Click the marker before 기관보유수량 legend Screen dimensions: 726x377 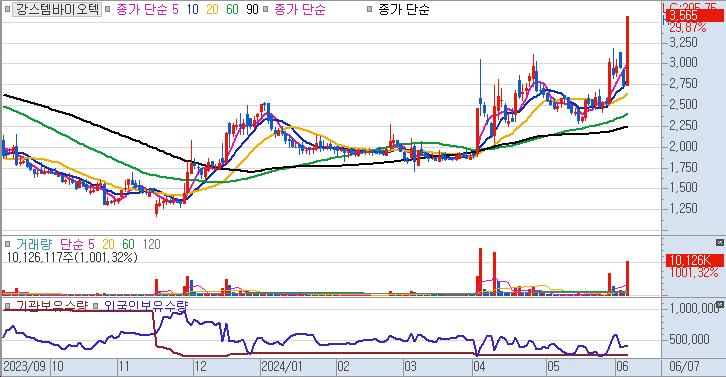click(x=7, y=306)
